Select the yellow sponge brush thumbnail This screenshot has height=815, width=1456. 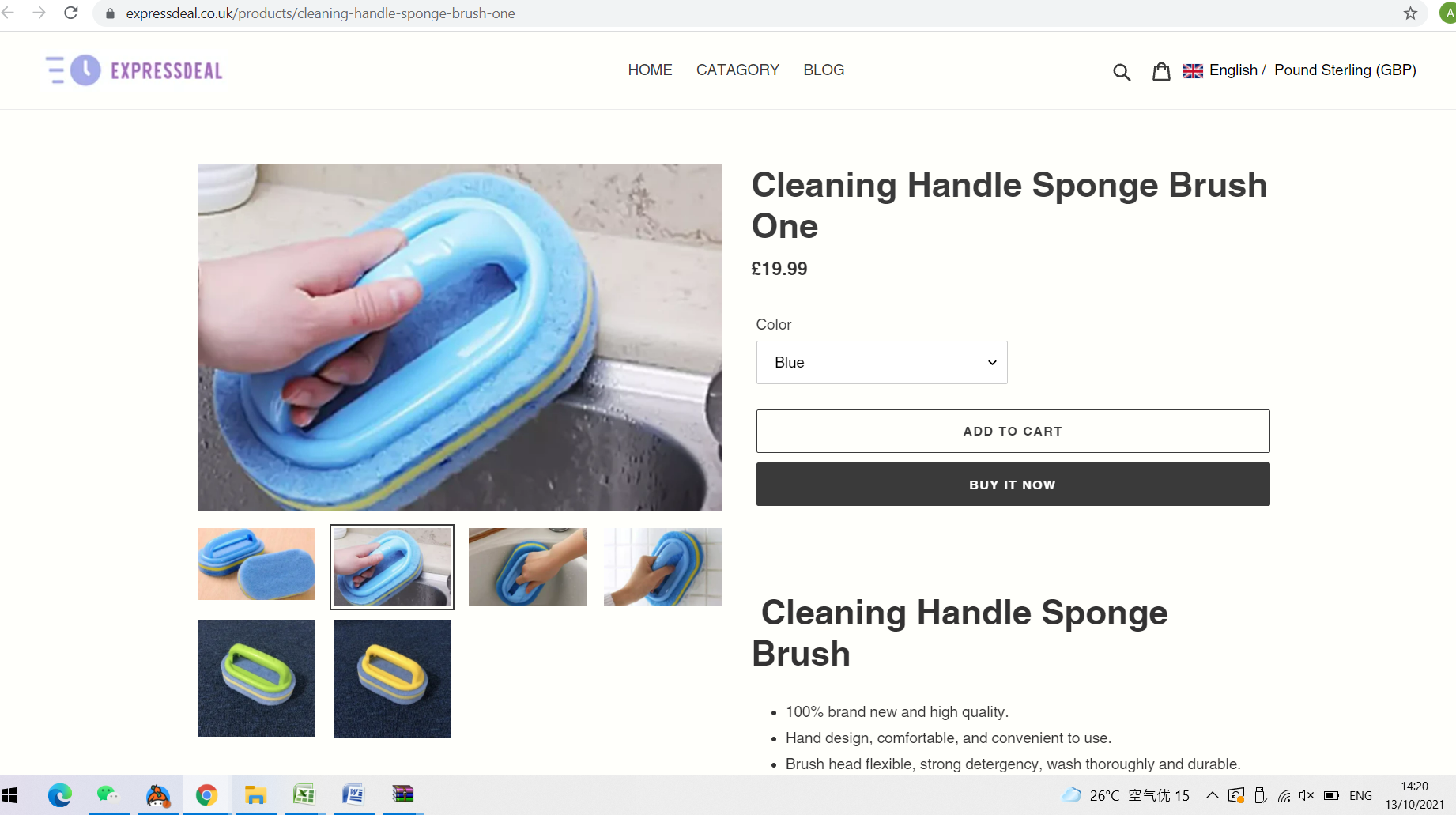(392, 679)
